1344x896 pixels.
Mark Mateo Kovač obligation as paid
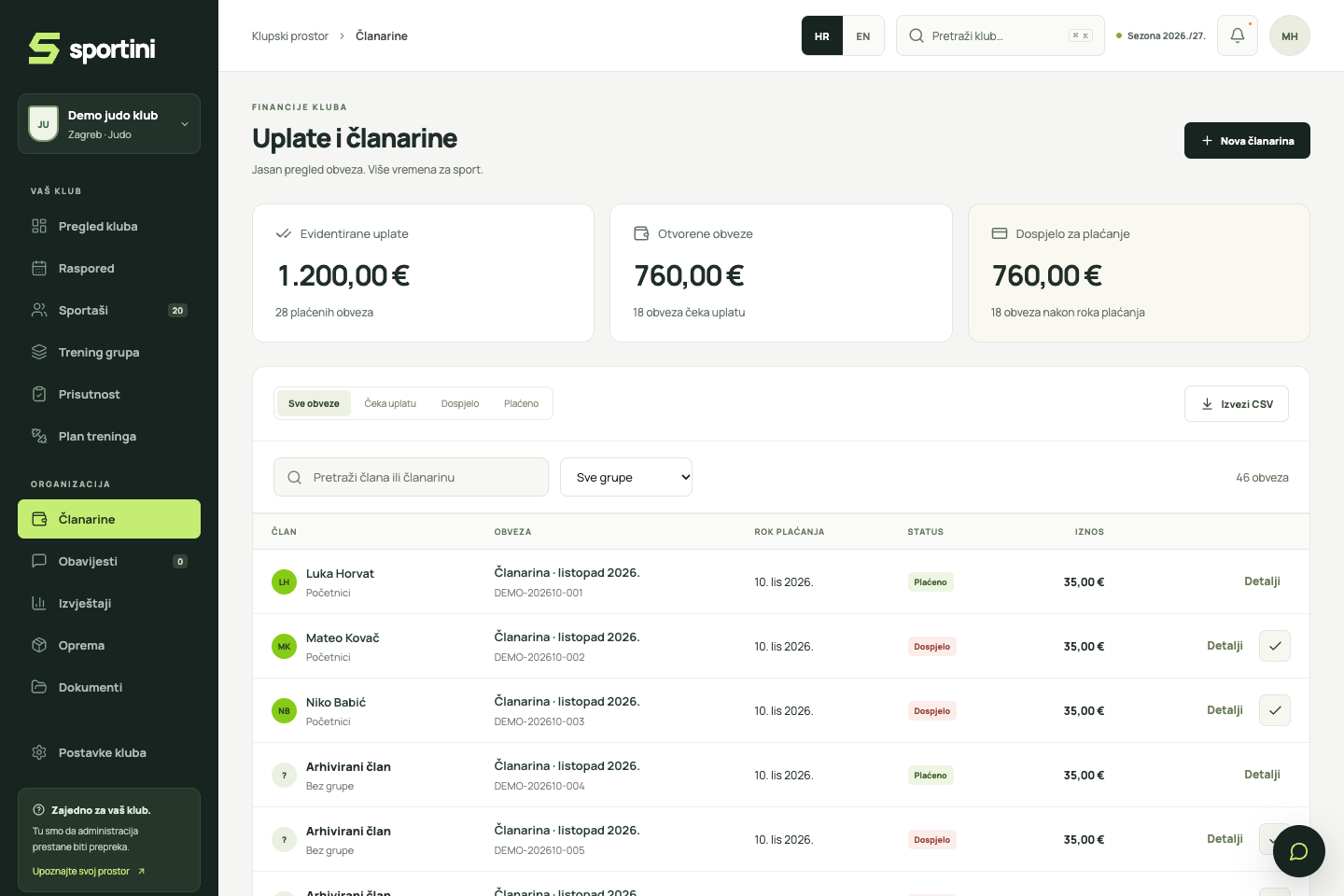pos(1275,646)
